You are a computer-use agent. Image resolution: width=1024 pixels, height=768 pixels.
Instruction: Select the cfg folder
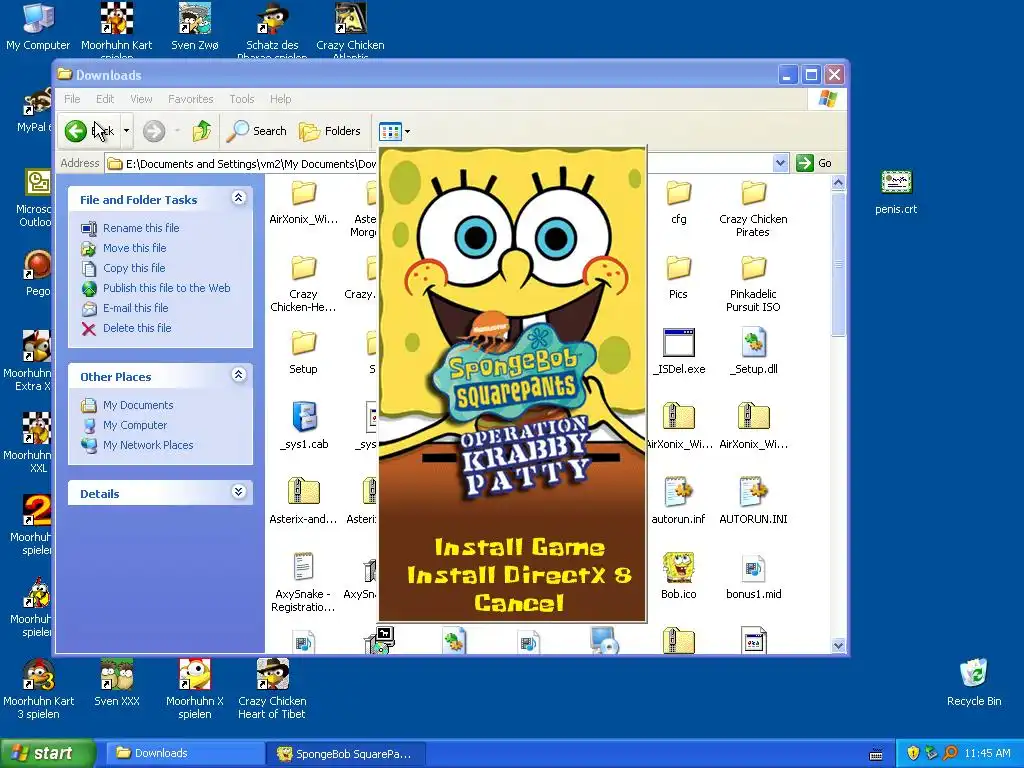pyautogui.click(x=679, y=202)
